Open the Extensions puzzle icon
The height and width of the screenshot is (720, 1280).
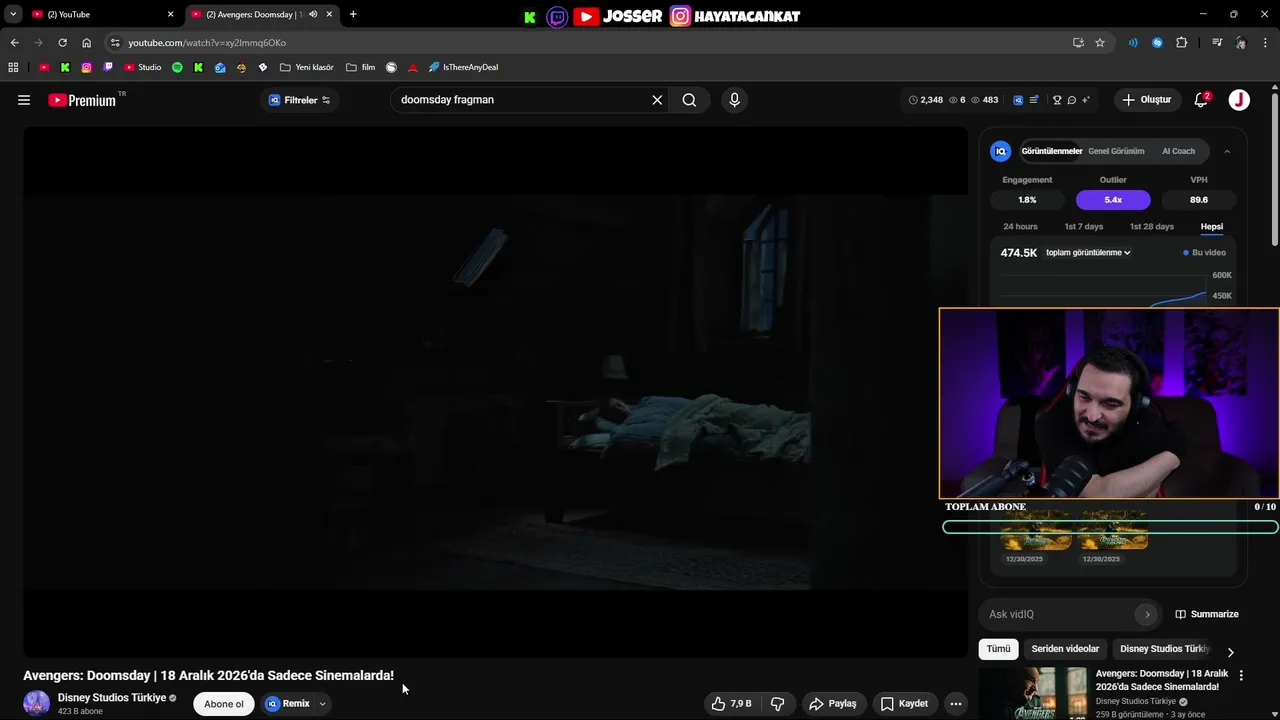point(1182,43)
